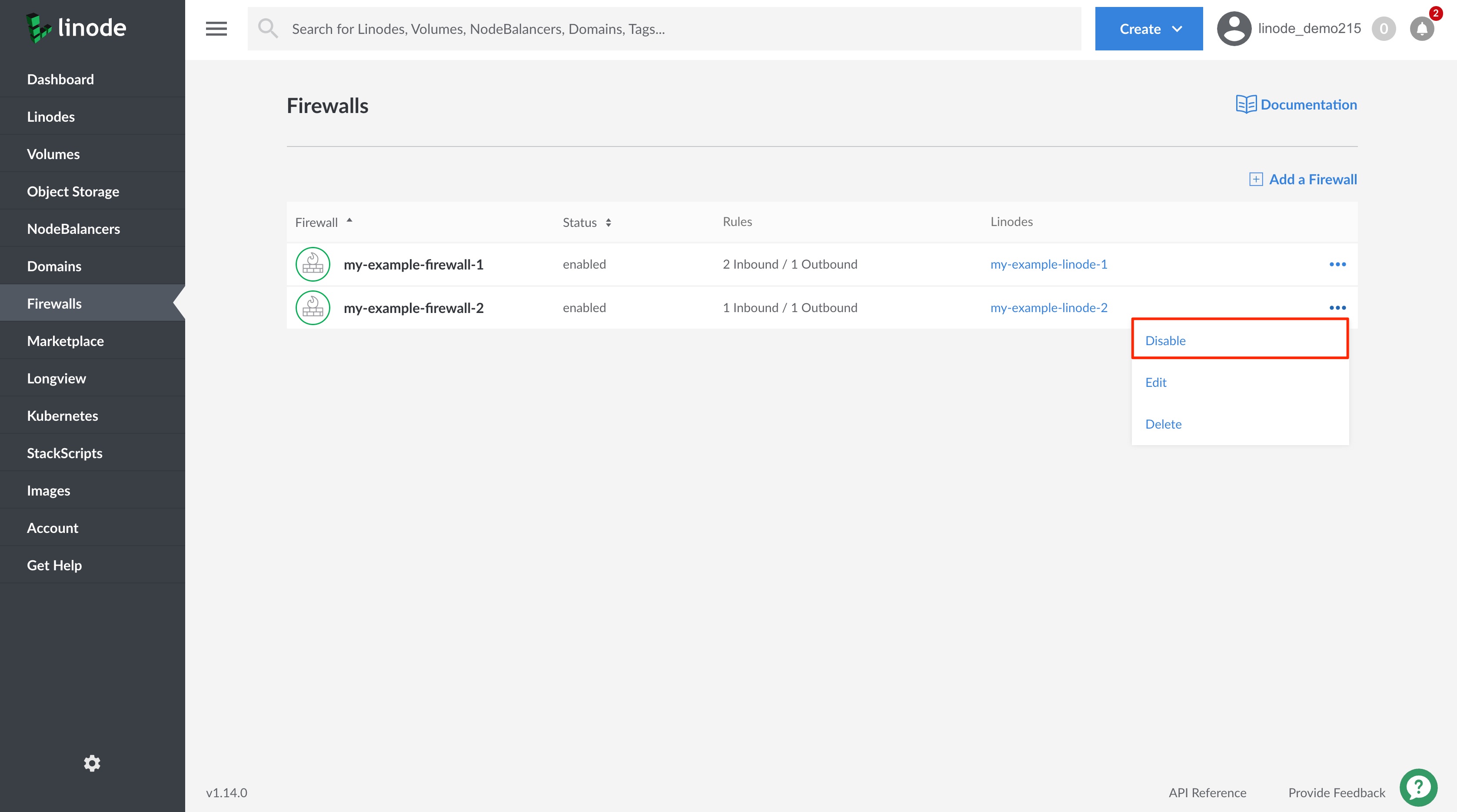Expand the Create dropdown button
This screenshot has height=812, width=1457.
click(x=1148, y=29)
